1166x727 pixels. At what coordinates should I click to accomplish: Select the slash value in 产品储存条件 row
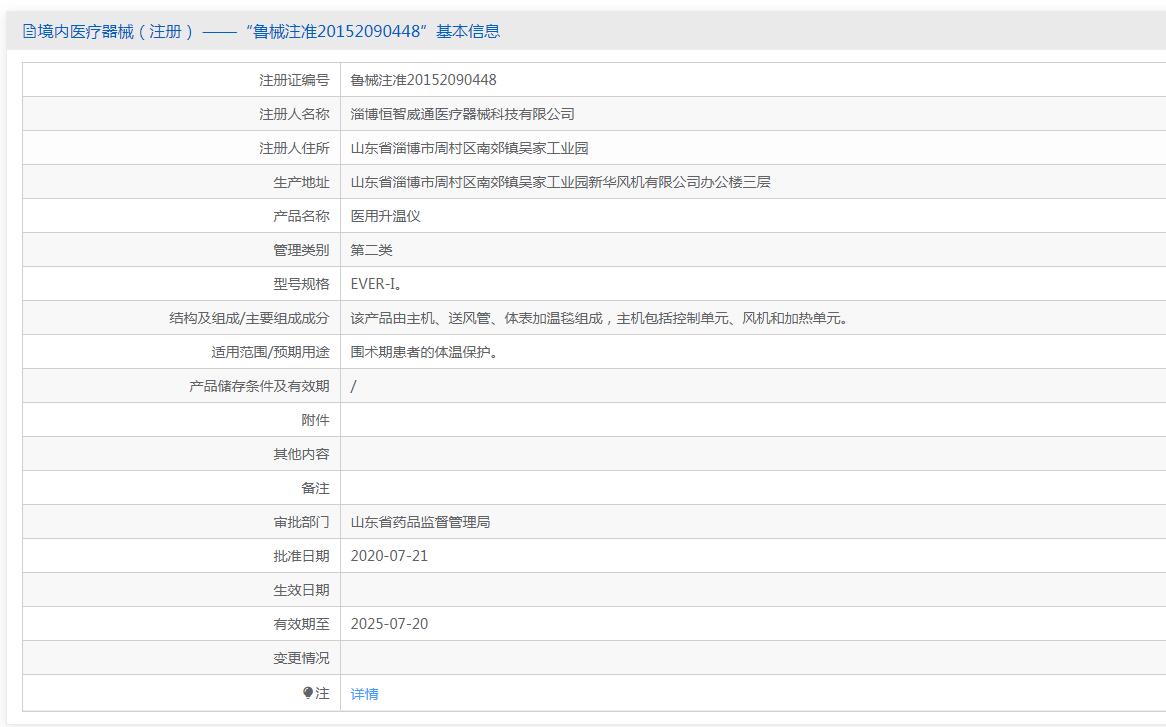[353, 387]
